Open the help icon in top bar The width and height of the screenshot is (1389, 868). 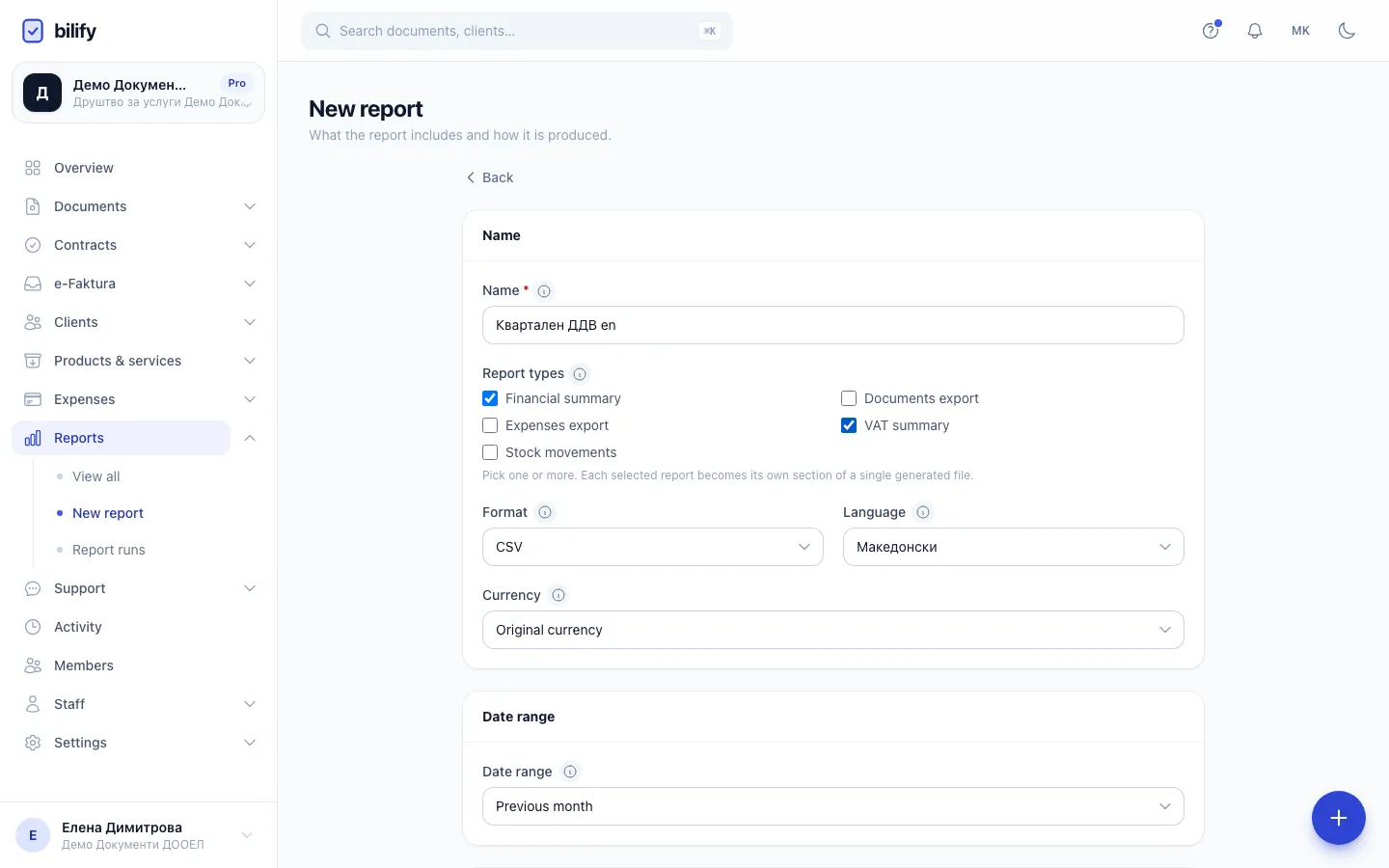tap(1211, 31)
